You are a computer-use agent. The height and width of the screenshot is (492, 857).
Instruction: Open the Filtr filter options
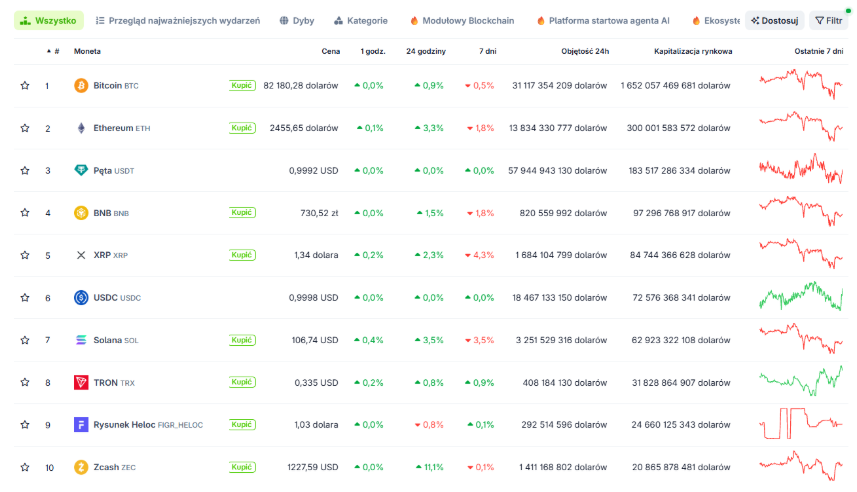[829, 20]
